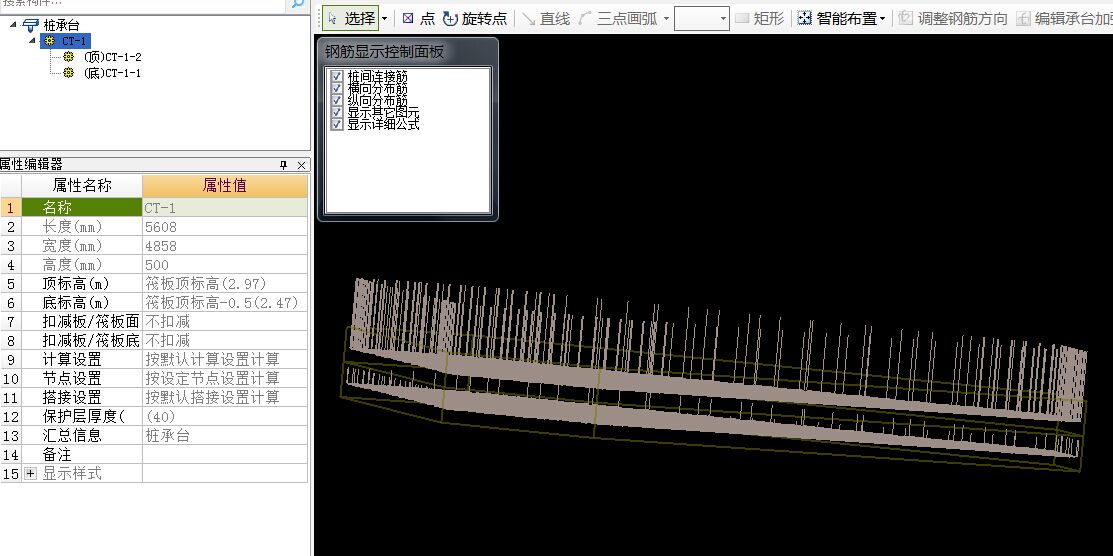Click the 钢筋显示控制面板 title bar
The image size is (1113, 556).
point(407,52)
